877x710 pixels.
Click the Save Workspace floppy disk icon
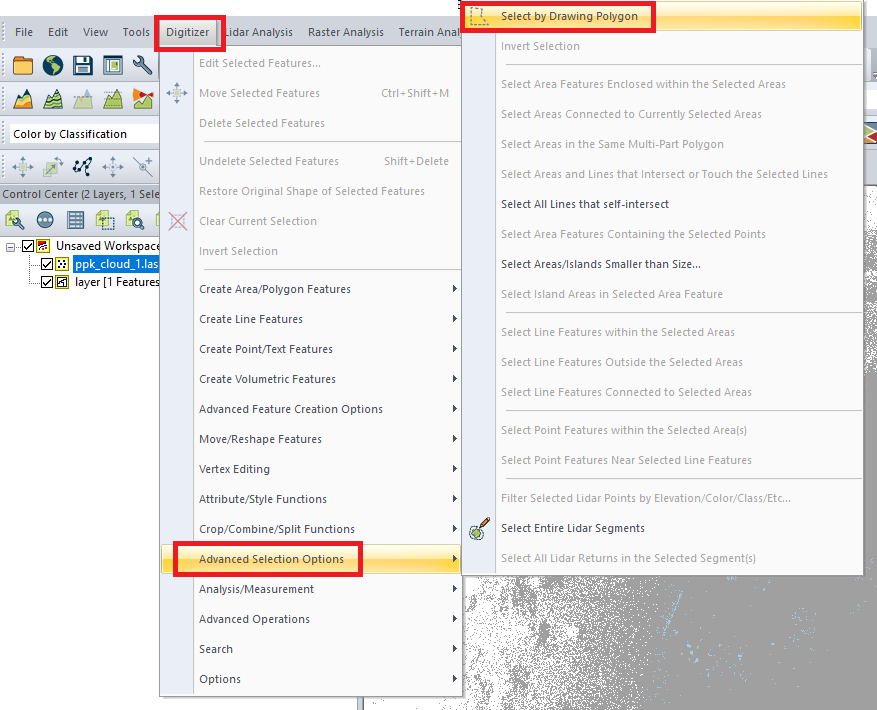83,67
